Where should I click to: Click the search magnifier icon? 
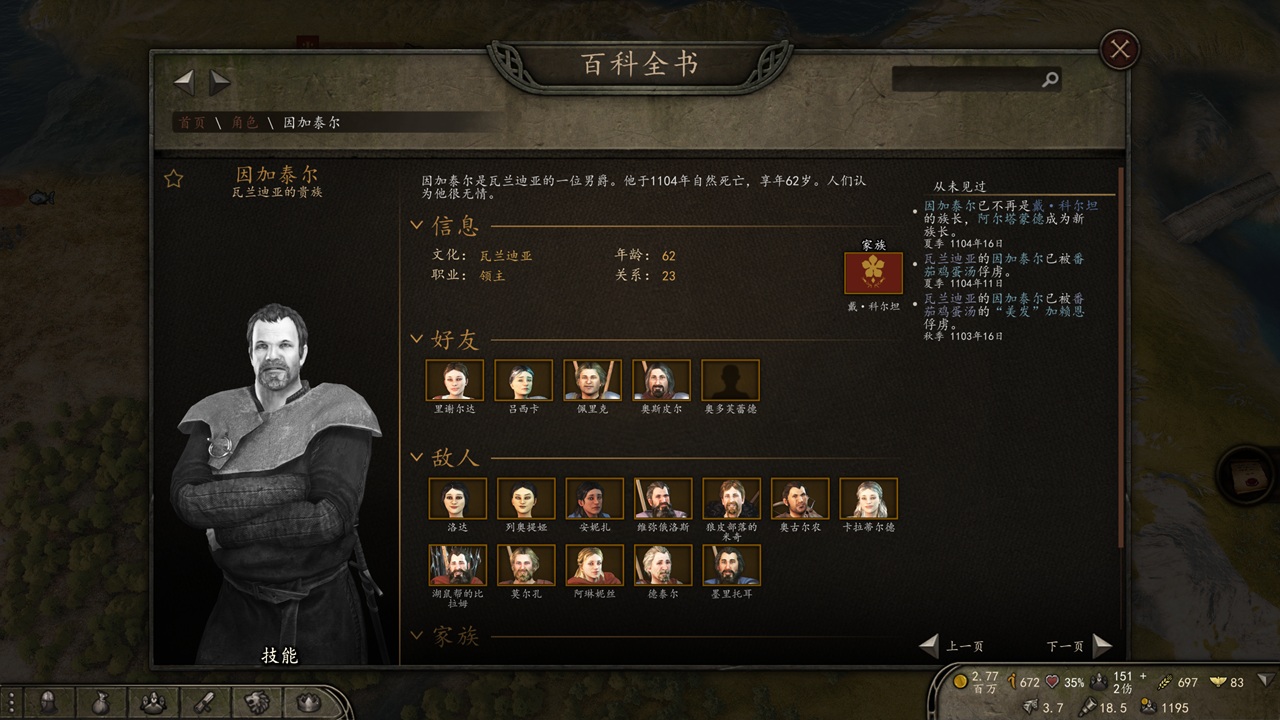tap(1049, 79)
